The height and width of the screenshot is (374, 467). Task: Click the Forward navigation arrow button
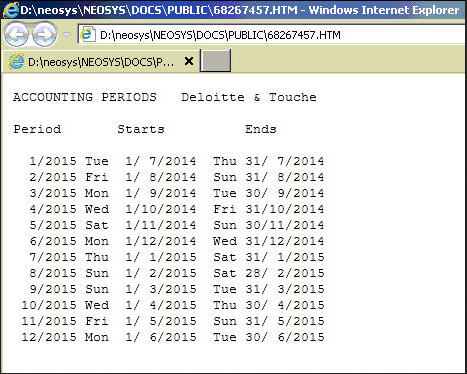pyautogui.click(x=44, y=34)
